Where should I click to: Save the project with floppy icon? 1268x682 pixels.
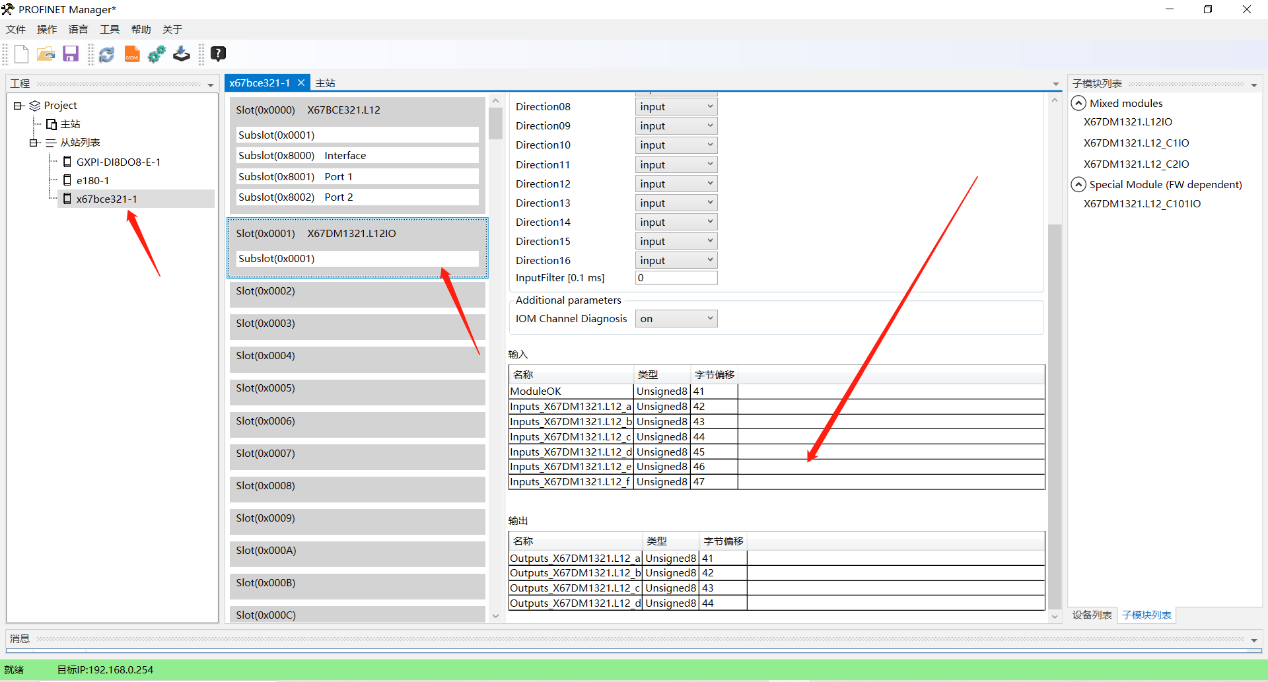click(x=71, y=54)
